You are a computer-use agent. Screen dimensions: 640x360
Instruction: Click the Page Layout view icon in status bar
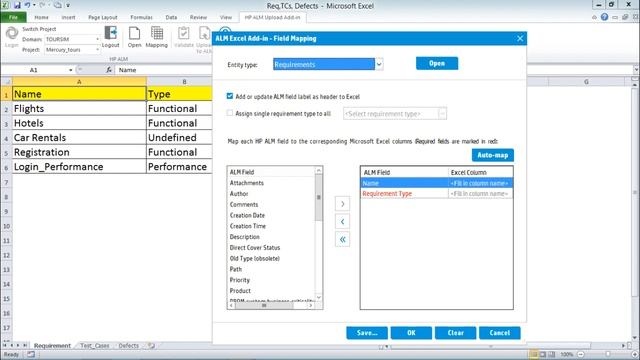543,354
